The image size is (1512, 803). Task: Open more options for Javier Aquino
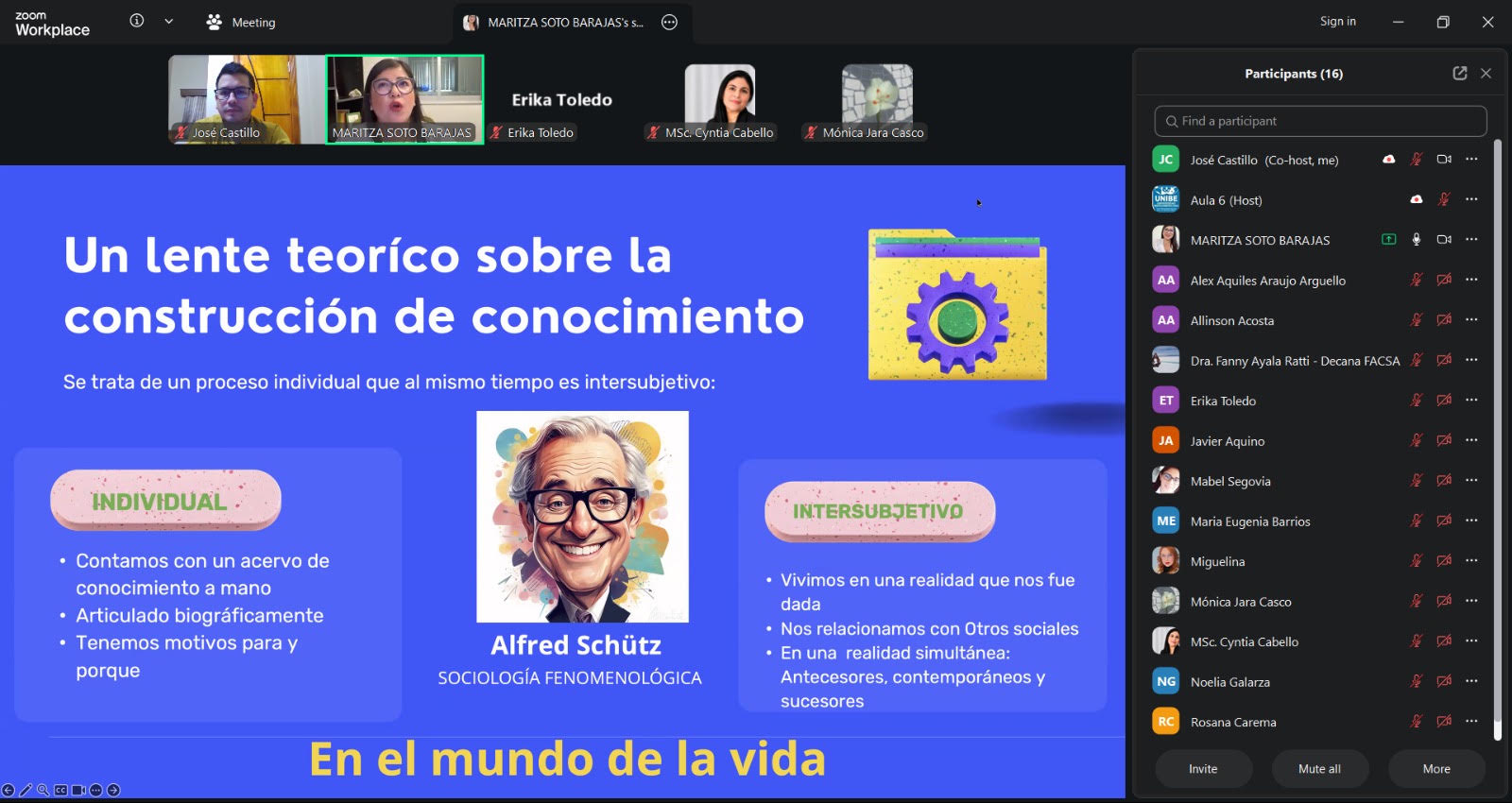click(1471, 440)
